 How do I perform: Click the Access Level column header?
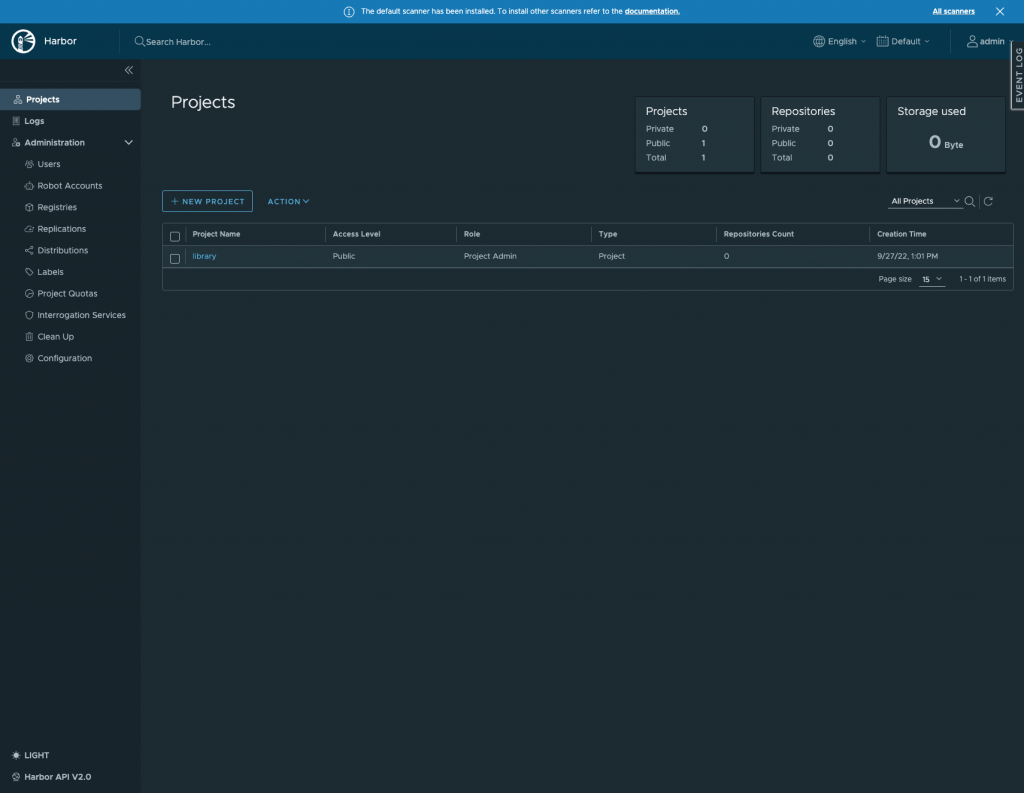coord(357,234)
